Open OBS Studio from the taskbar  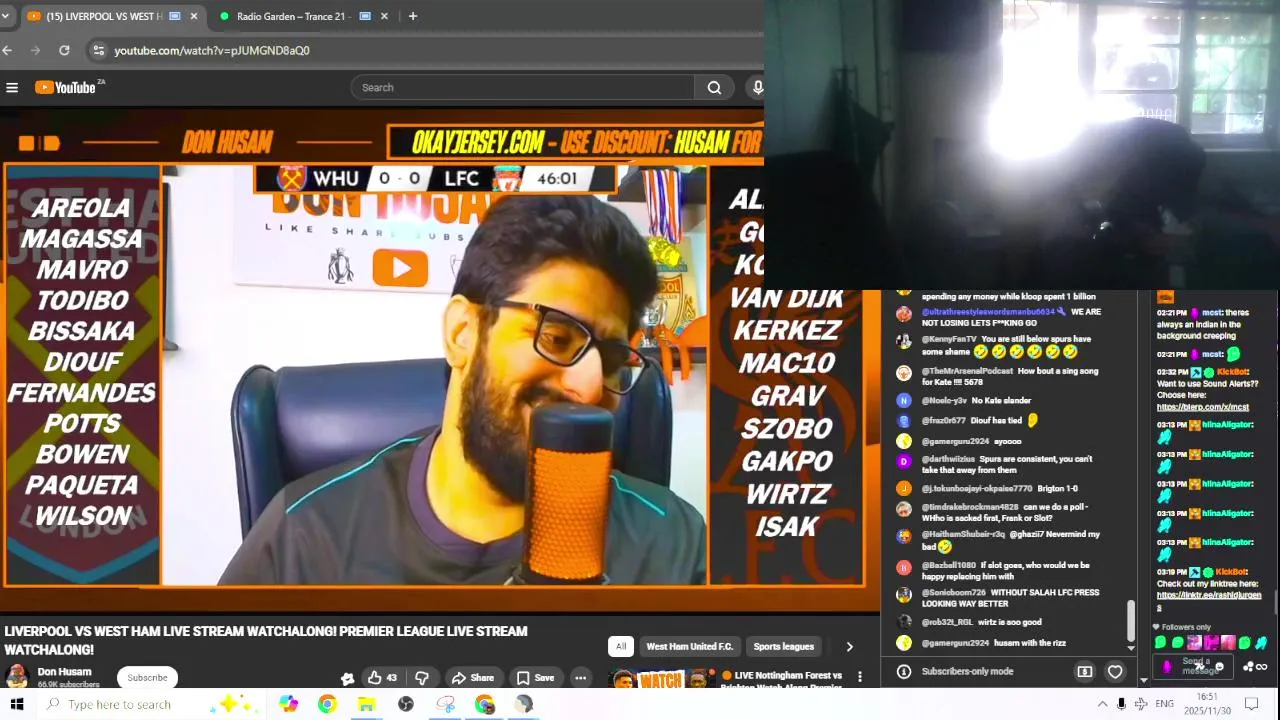[x=405, y=704]
